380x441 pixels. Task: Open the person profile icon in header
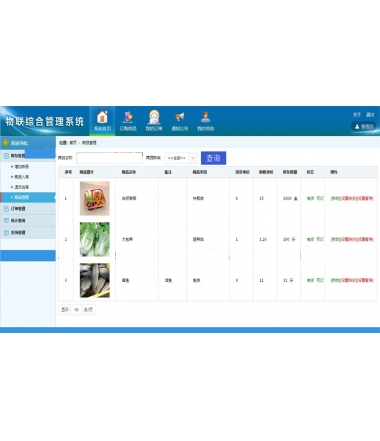(x=205, y=117)
